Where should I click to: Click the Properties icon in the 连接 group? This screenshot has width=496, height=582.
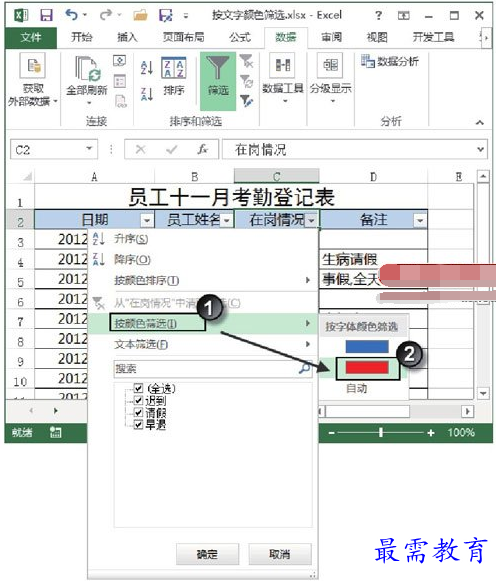coord(120,81)
